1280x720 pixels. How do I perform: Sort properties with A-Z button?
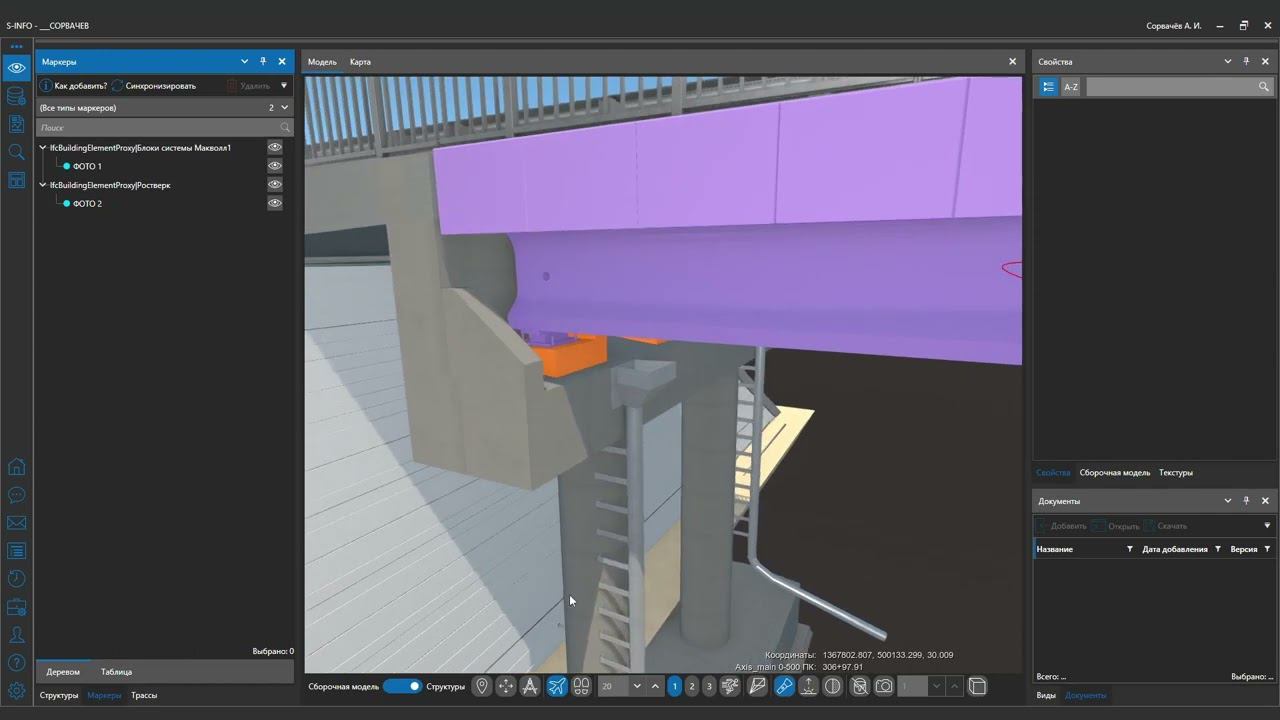[x=1071, y=87]
